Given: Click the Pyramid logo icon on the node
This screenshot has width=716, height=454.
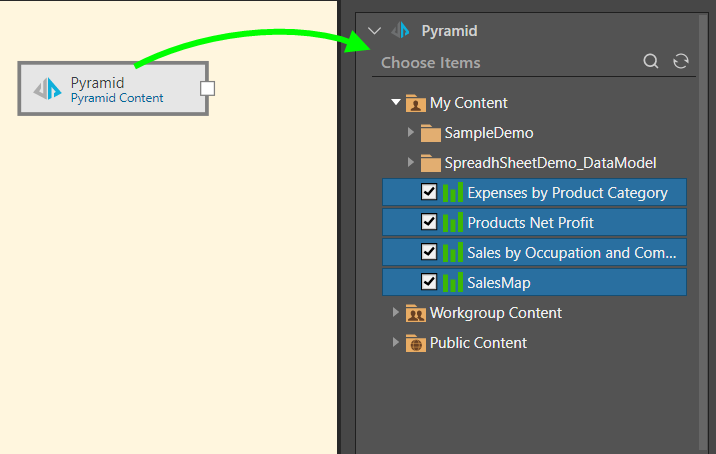Looking at the screenshot, I should click(48, 90).
